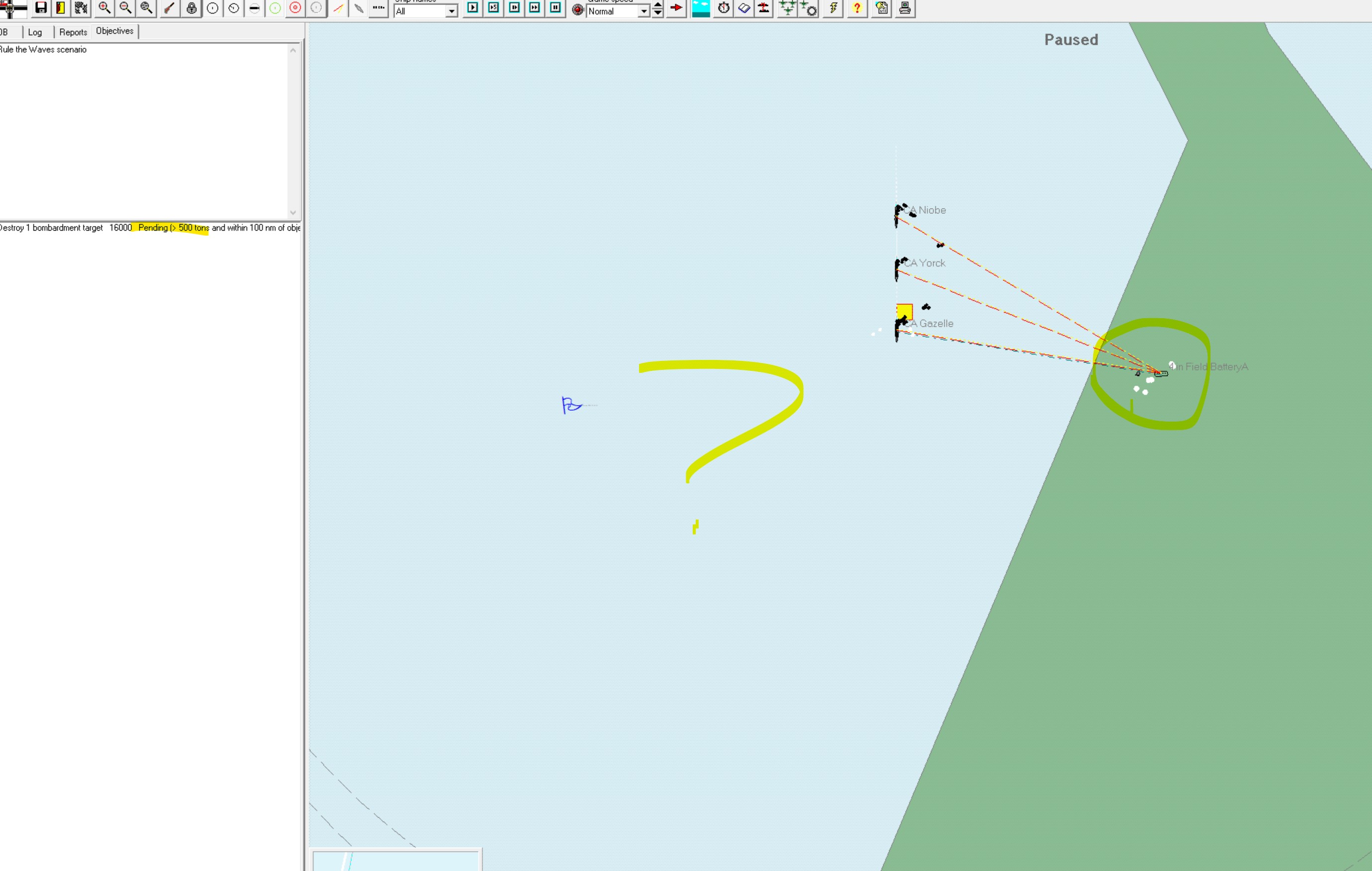1372x871 pixels.
Task: Click the yellow door exit icon
Action: point(61,8)
